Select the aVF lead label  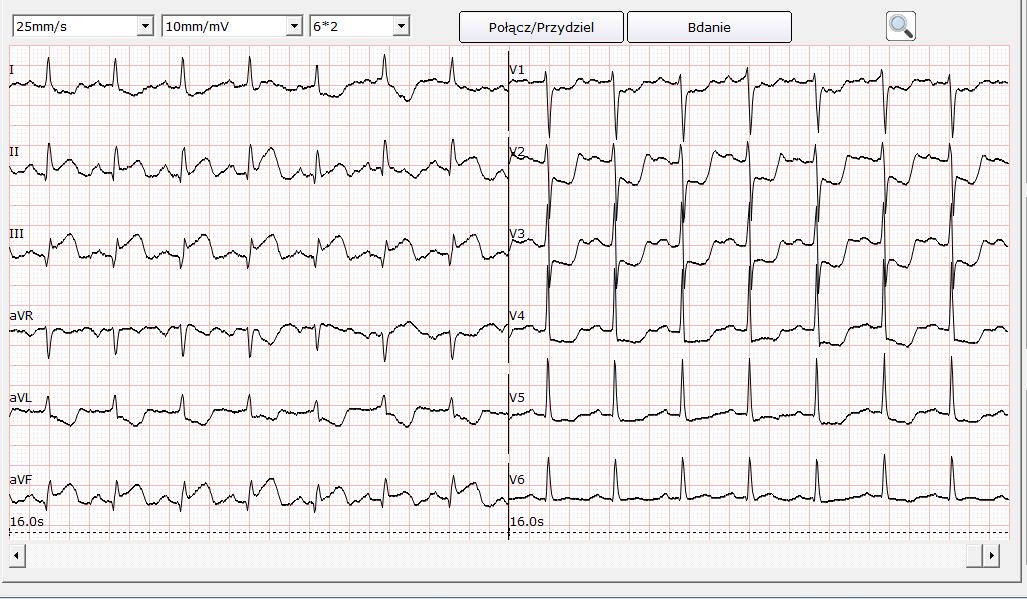pyautogui.click(x=21, y=479)
